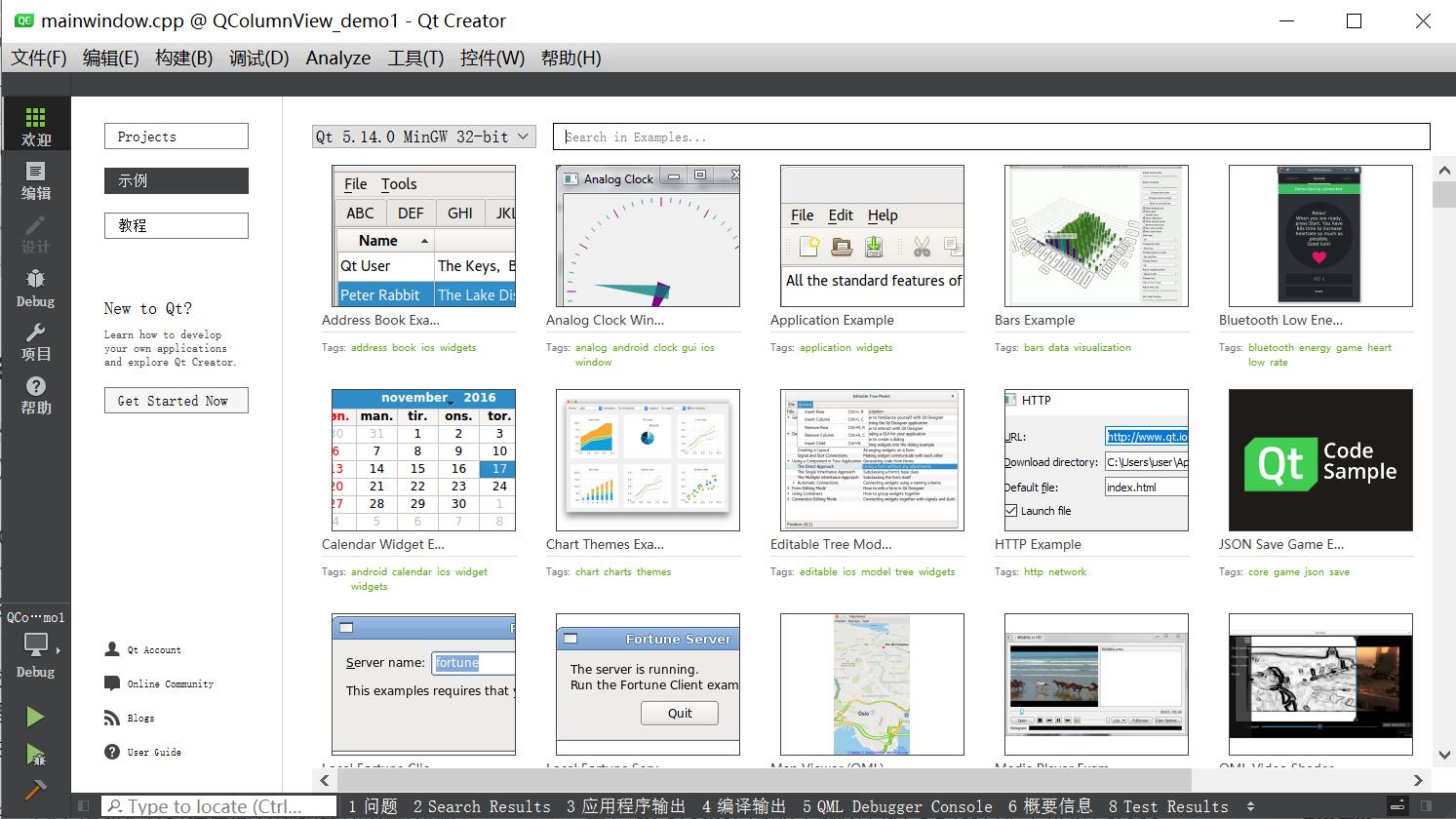Click the Qt Account person icon
The height and width of the screenshot is (819, 1456).
click(x=111, y=649)
